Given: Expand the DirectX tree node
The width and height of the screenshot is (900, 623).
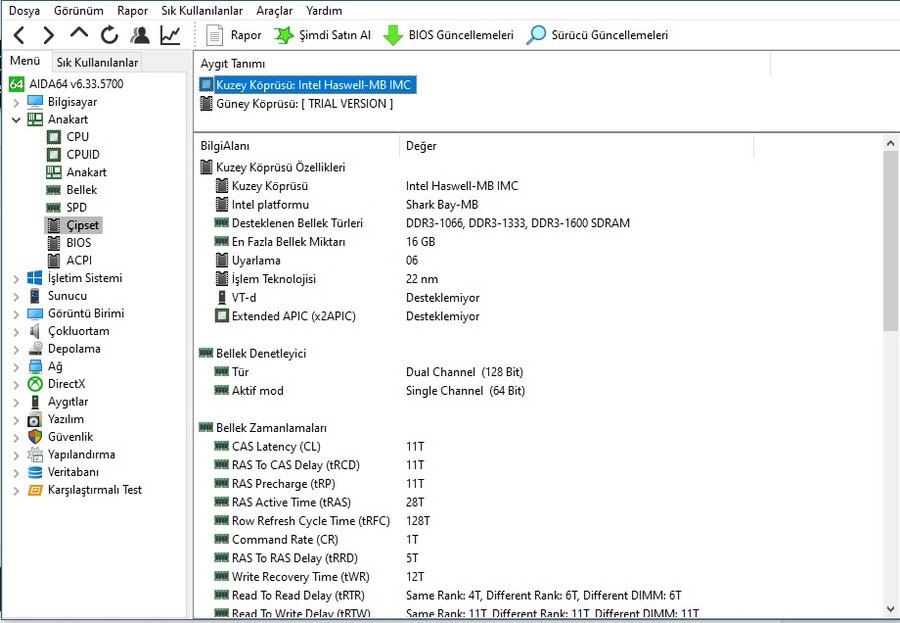Looking at the screenshot, I should pyautogui.click(x=16, y=385).
